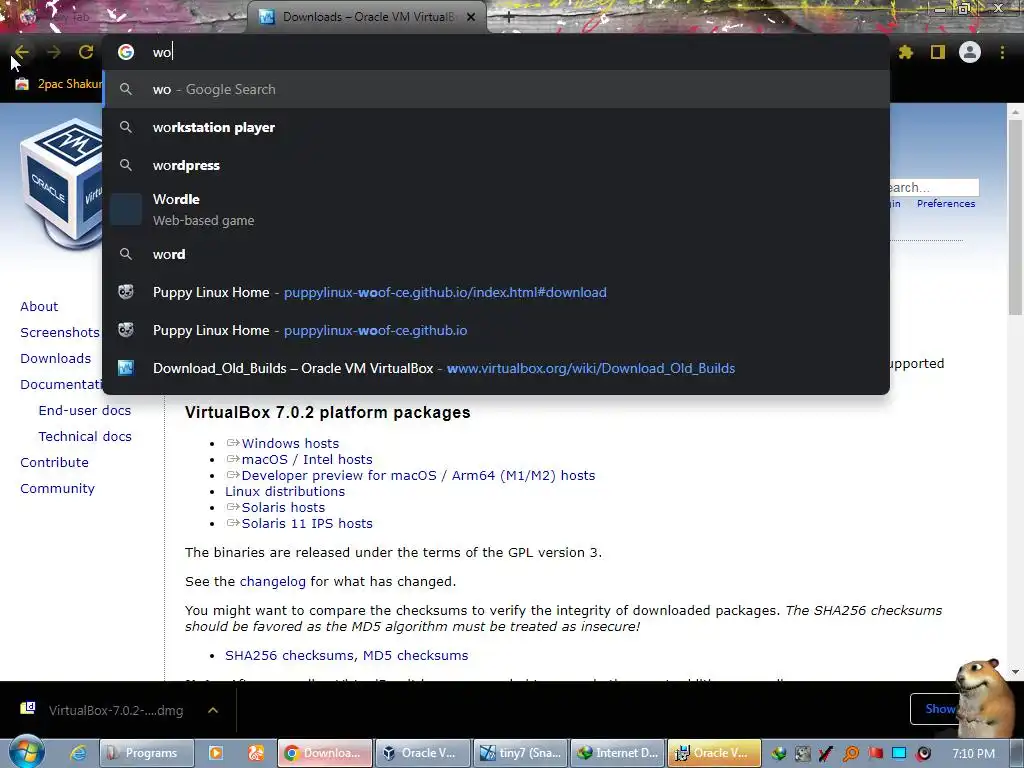The height and width of the screenshot is (768, 1024).
Task: Open the End-user docs link
Action: pos(85,410)
